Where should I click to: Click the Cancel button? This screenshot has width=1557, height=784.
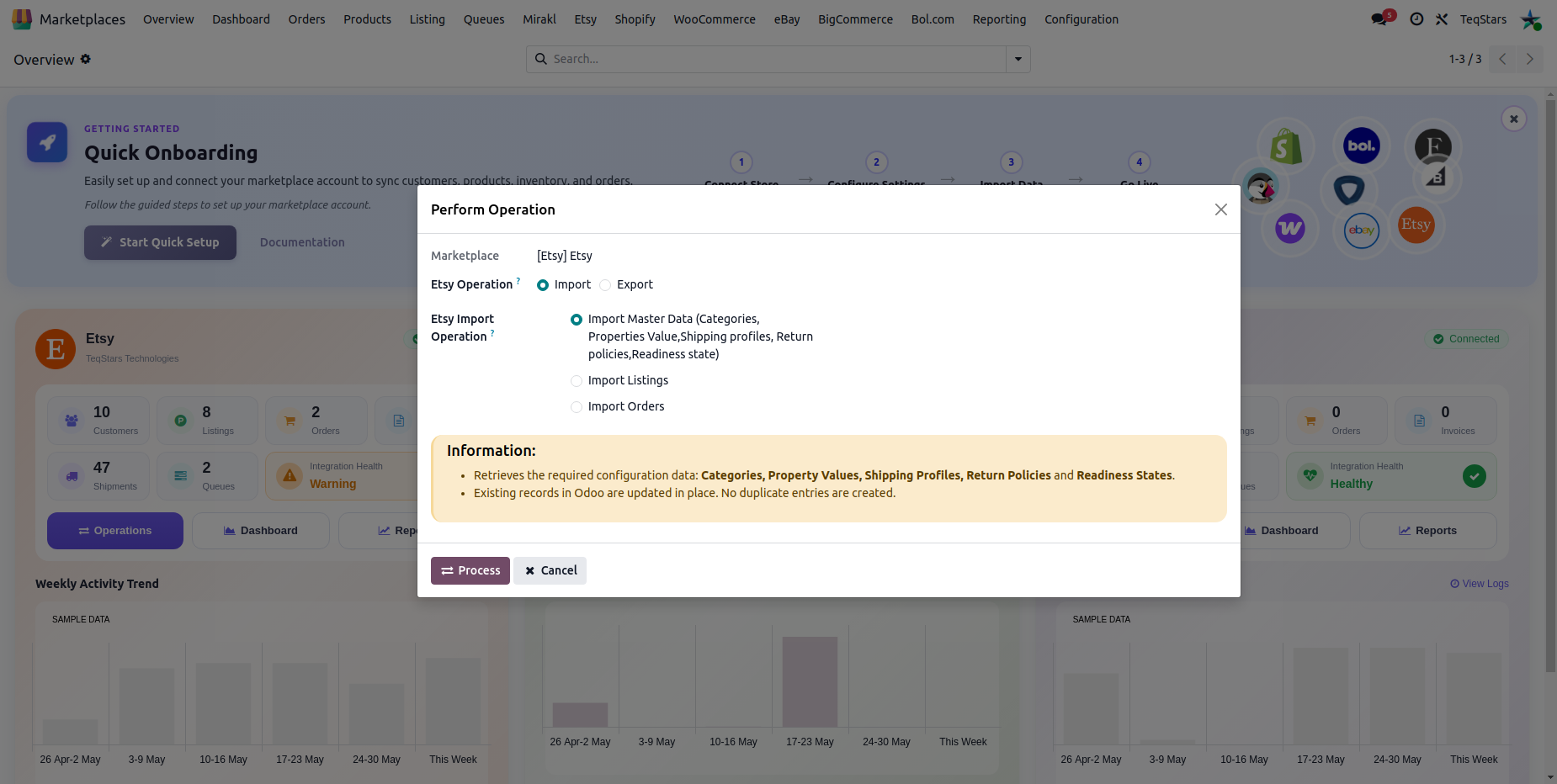pos(550,570)
